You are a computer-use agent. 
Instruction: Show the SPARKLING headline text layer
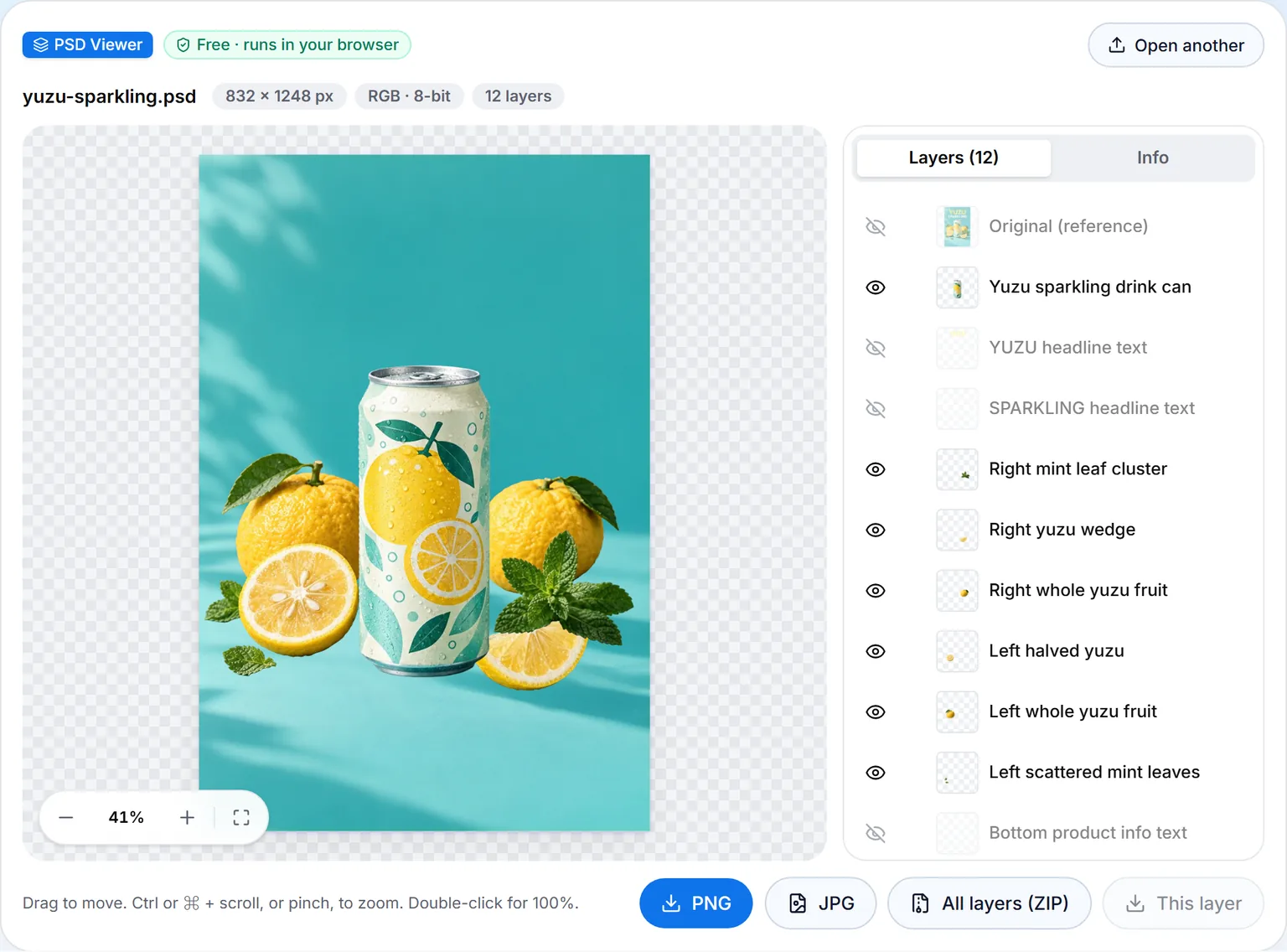[x=876, y=408]
